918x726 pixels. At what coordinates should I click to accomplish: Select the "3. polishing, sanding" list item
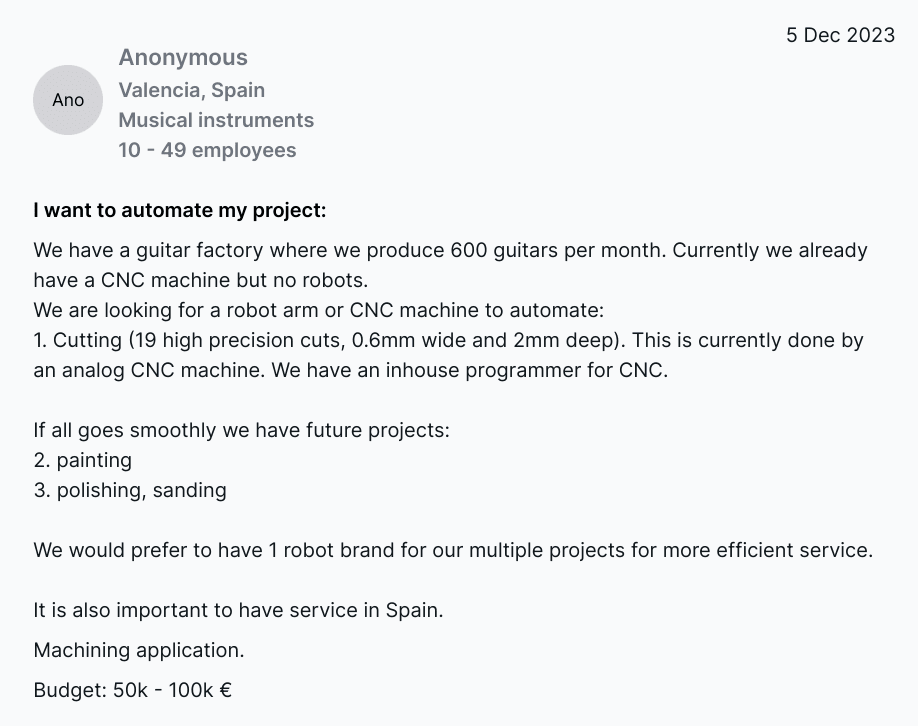coord(130,490)
